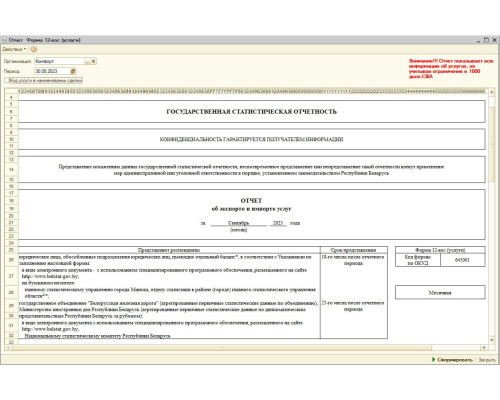Screen dimensions: 500x400
Task: Click the ГОСУДАРСТВЕННАЯ СТАТИСТИЧЕСКАЯ ОТЧЕТНОСТЬ heading
Action: tap(251, 112)
